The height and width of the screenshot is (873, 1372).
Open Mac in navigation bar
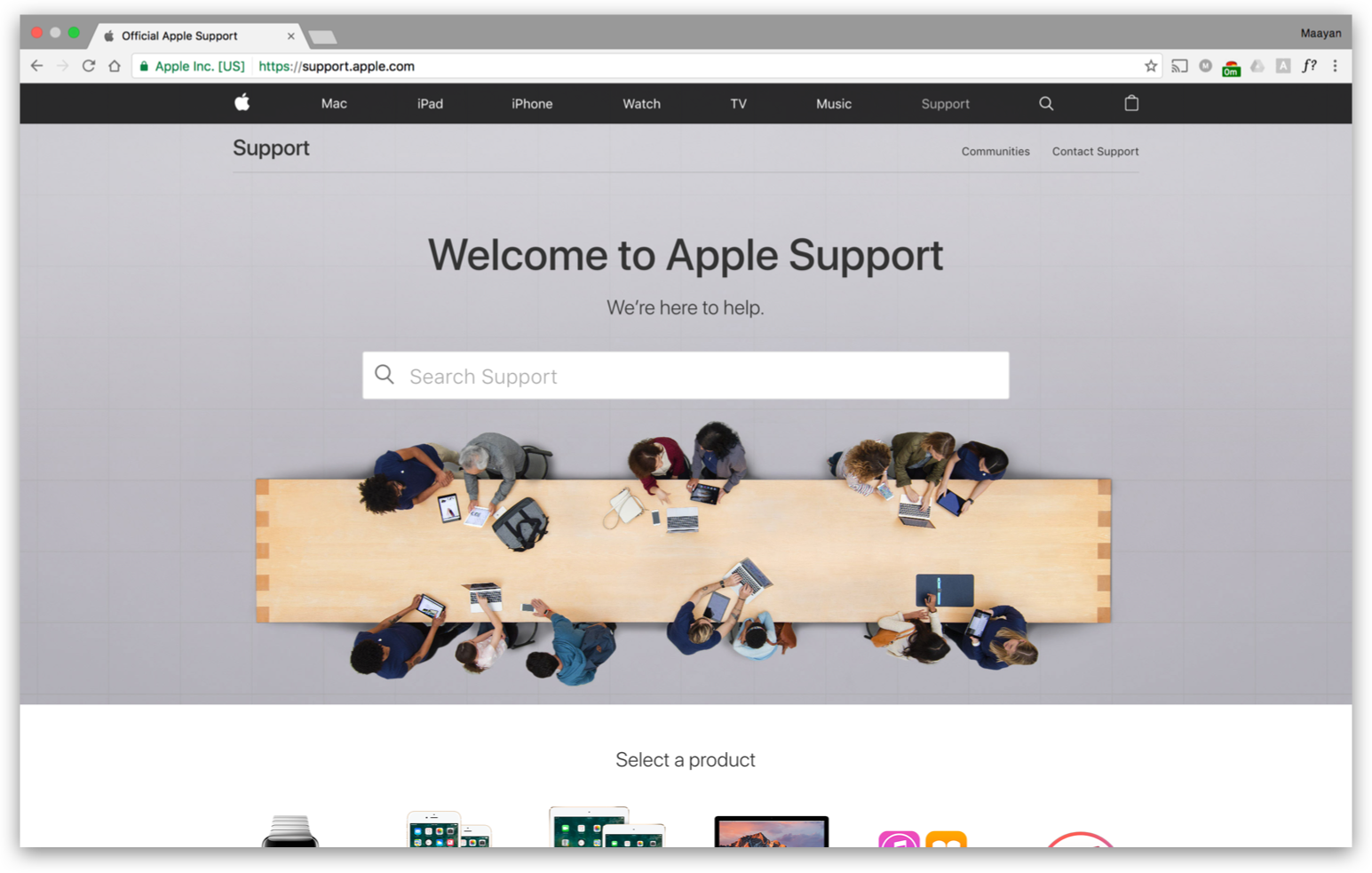(334, 104)
